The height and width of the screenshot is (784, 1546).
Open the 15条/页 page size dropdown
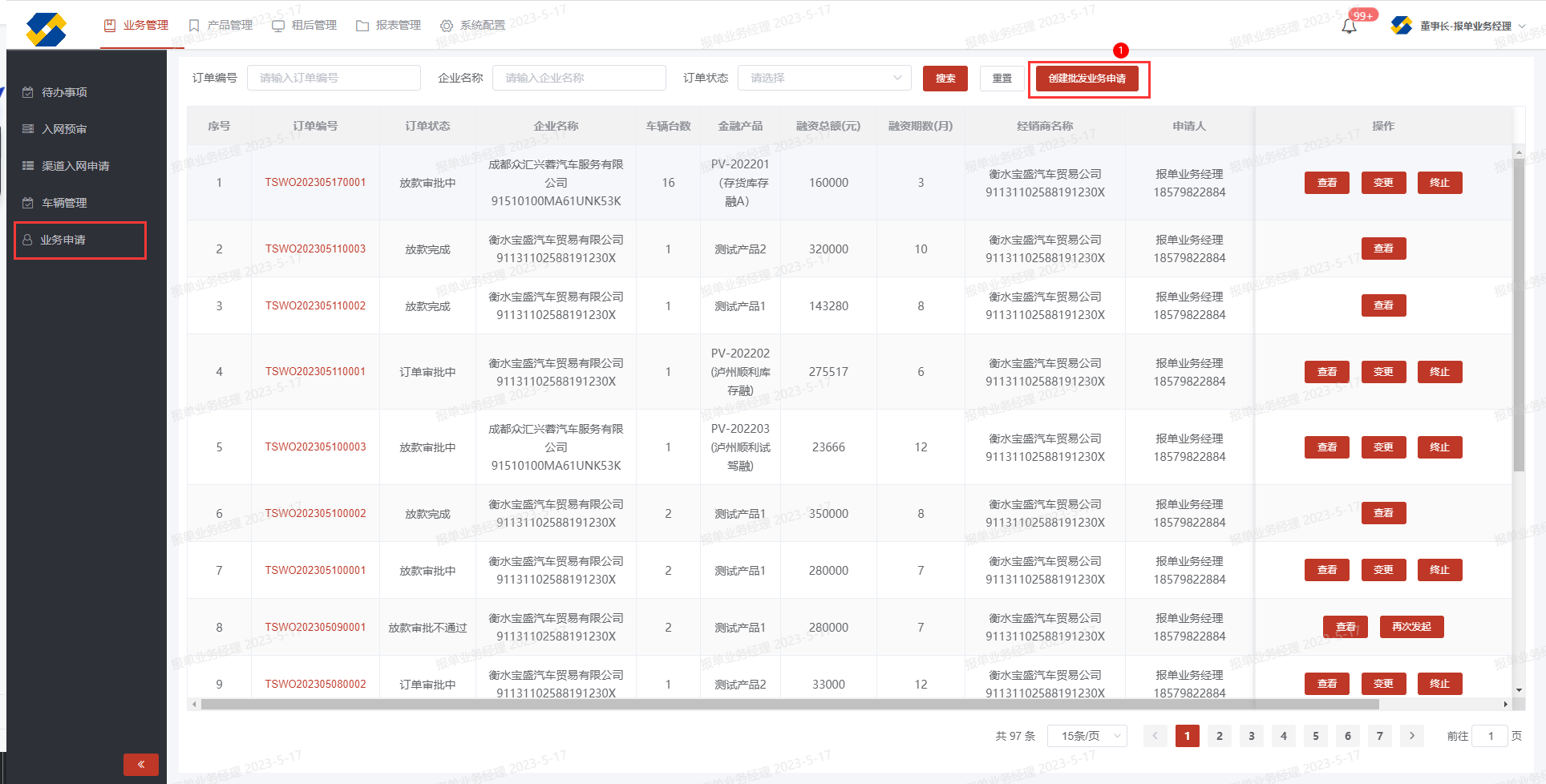point(1087,736)
